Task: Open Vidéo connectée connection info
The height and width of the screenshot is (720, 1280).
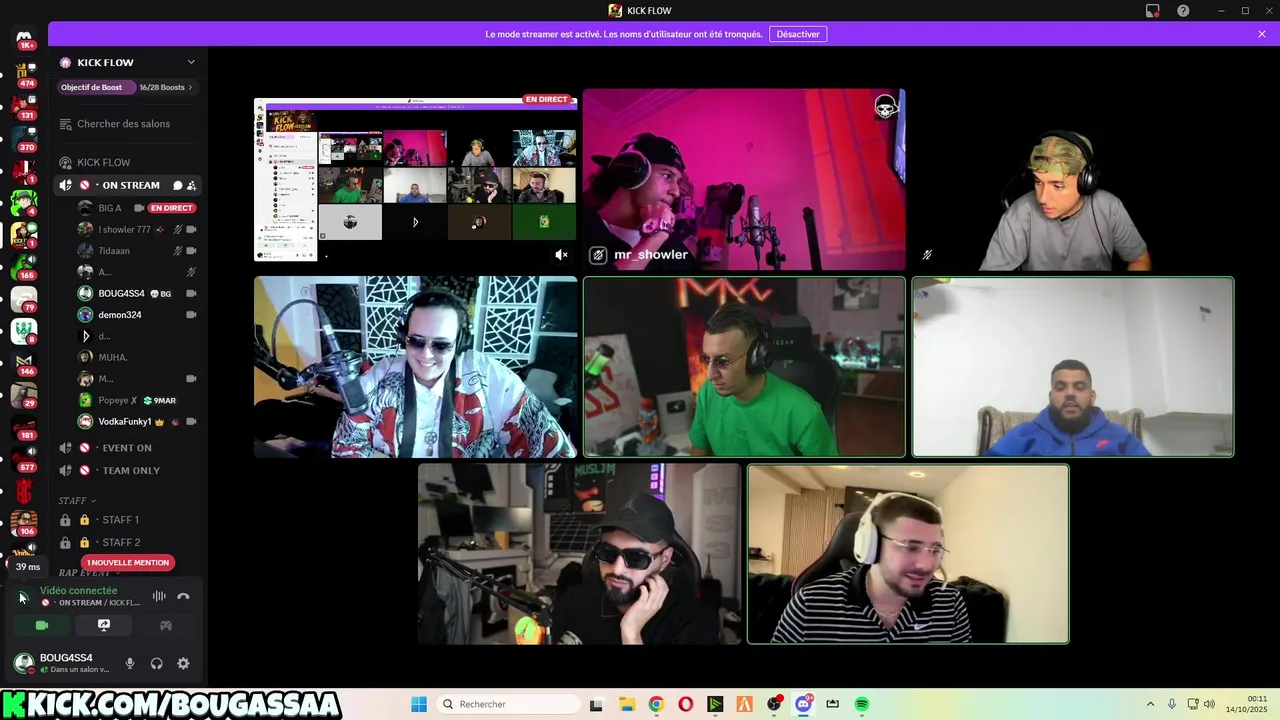Action: 78,590
